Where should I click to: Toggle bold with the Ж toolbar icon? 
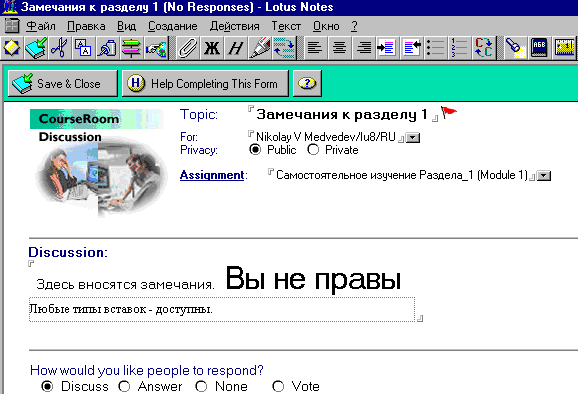click(x=212, y=48)
